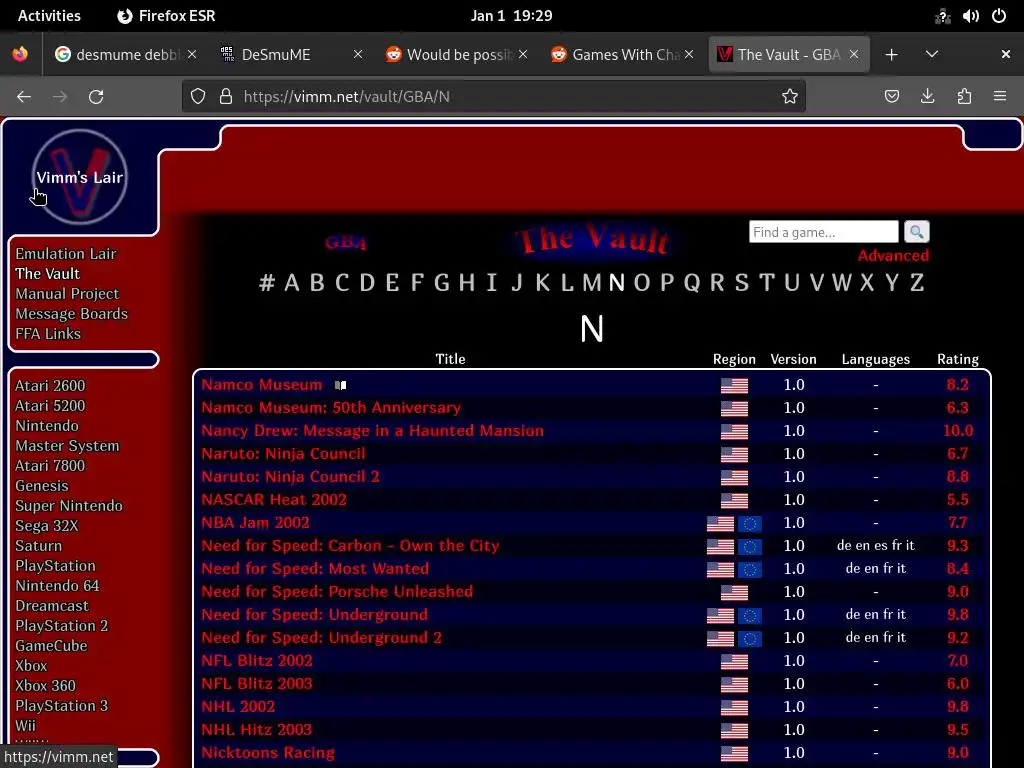This screenshot has width=1024, height=768.
Task: Browse games under letter M
Action: click(x=591, y=283)
